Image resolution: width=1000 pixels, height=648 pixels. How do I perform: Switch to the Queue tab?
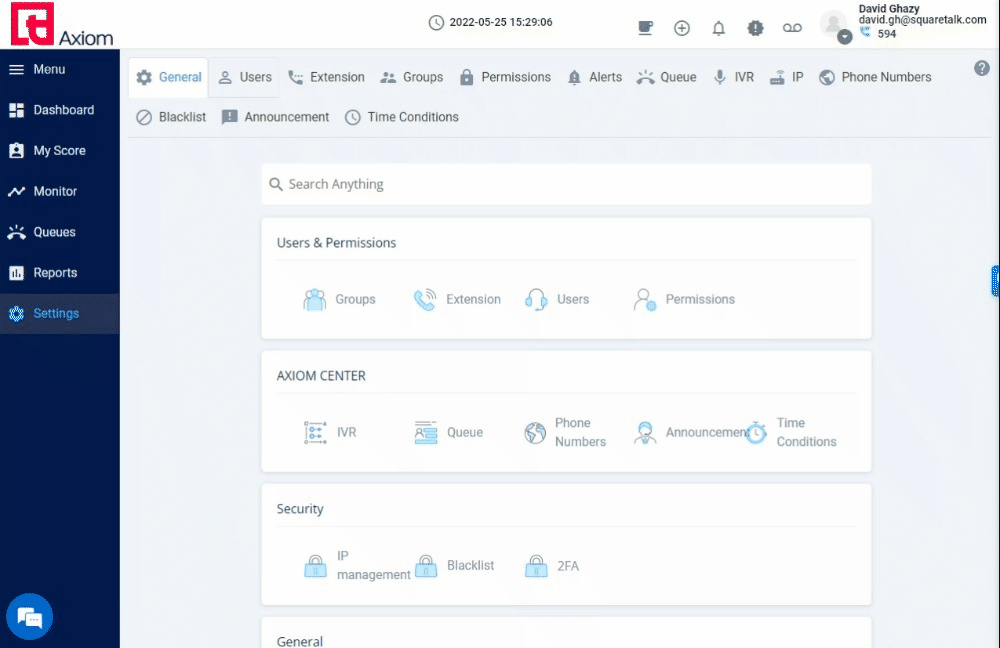click(x=666, y=77)
